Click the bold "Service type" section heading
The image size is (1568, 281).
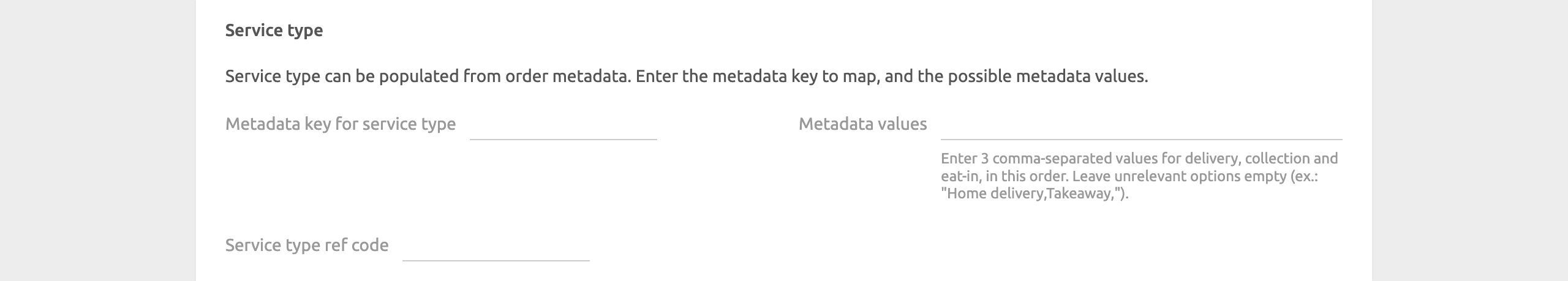point(274,31)
